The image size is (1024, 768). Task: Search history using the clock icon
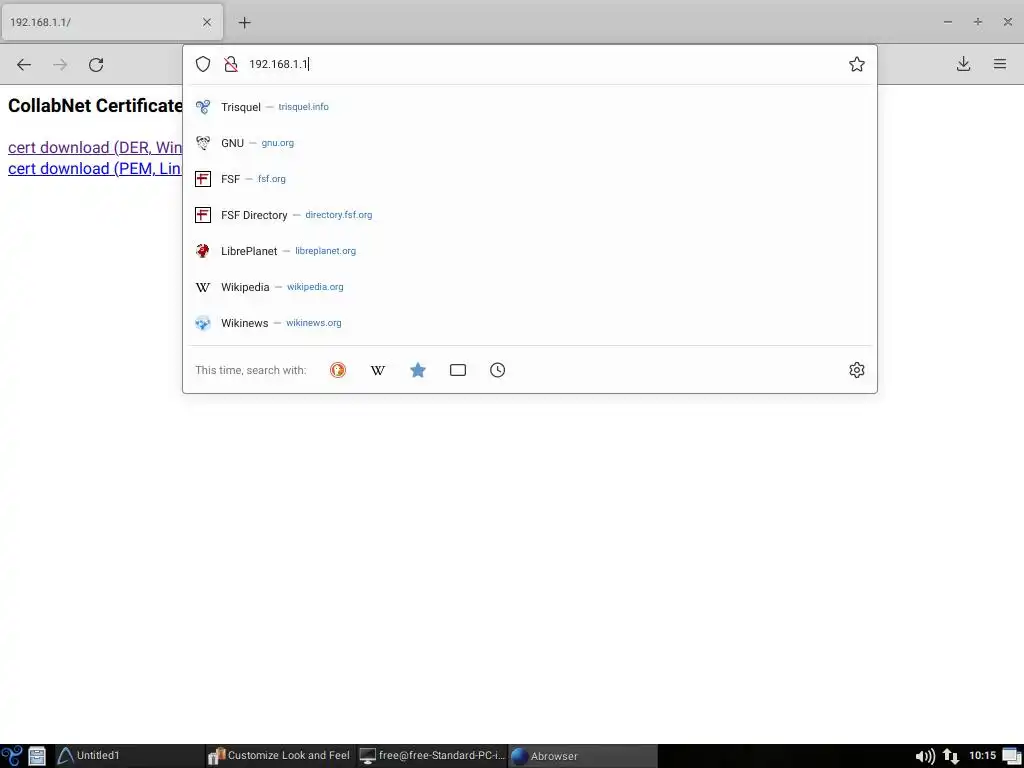(498, 370)
